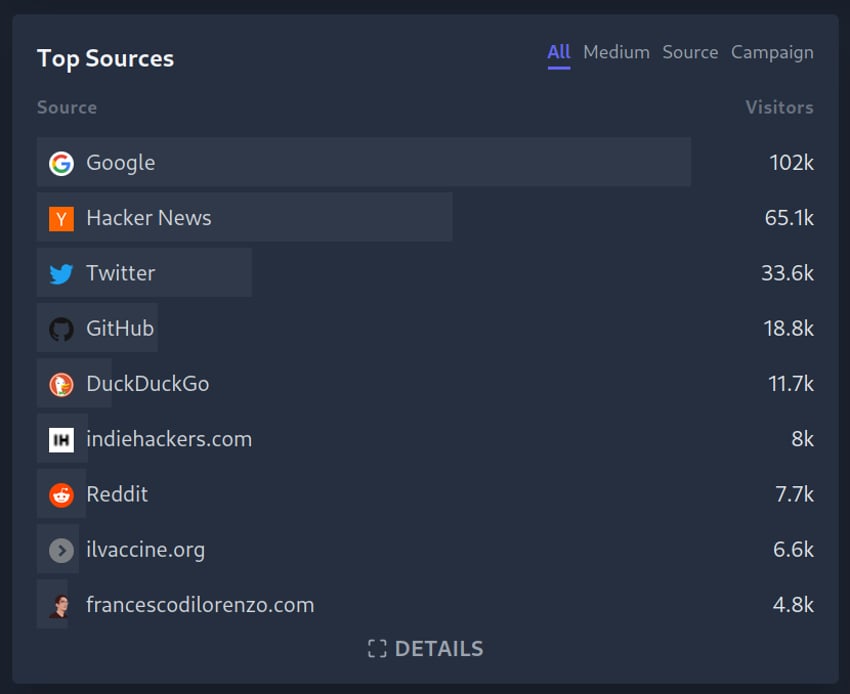Click the Google logo icon
Image resolution: width=850 pixels, height=694 pixels.
tap(61, 163)
